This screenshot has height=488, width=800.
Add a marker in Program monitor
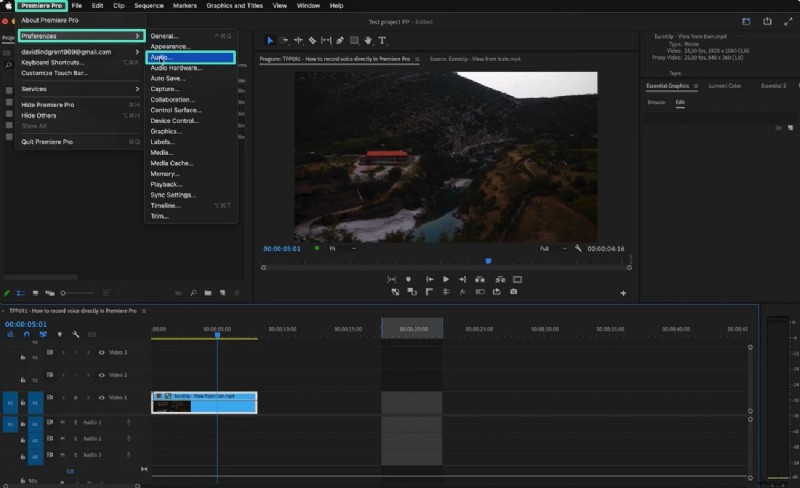(408, 279)
